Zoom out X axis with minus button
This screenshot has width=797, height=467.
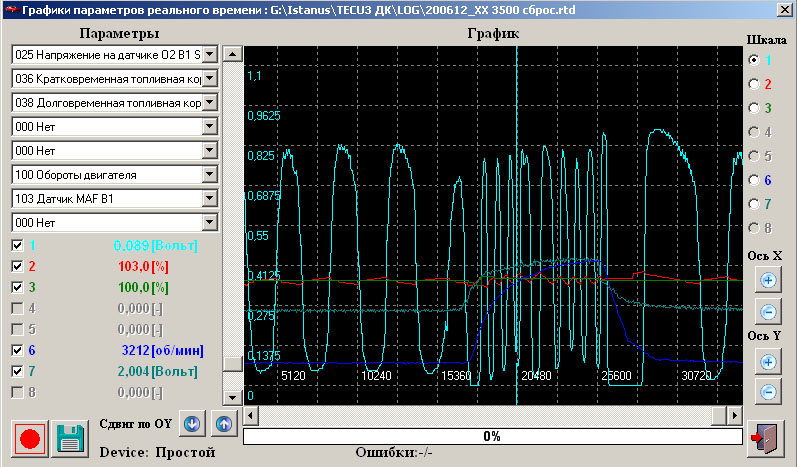768,311
